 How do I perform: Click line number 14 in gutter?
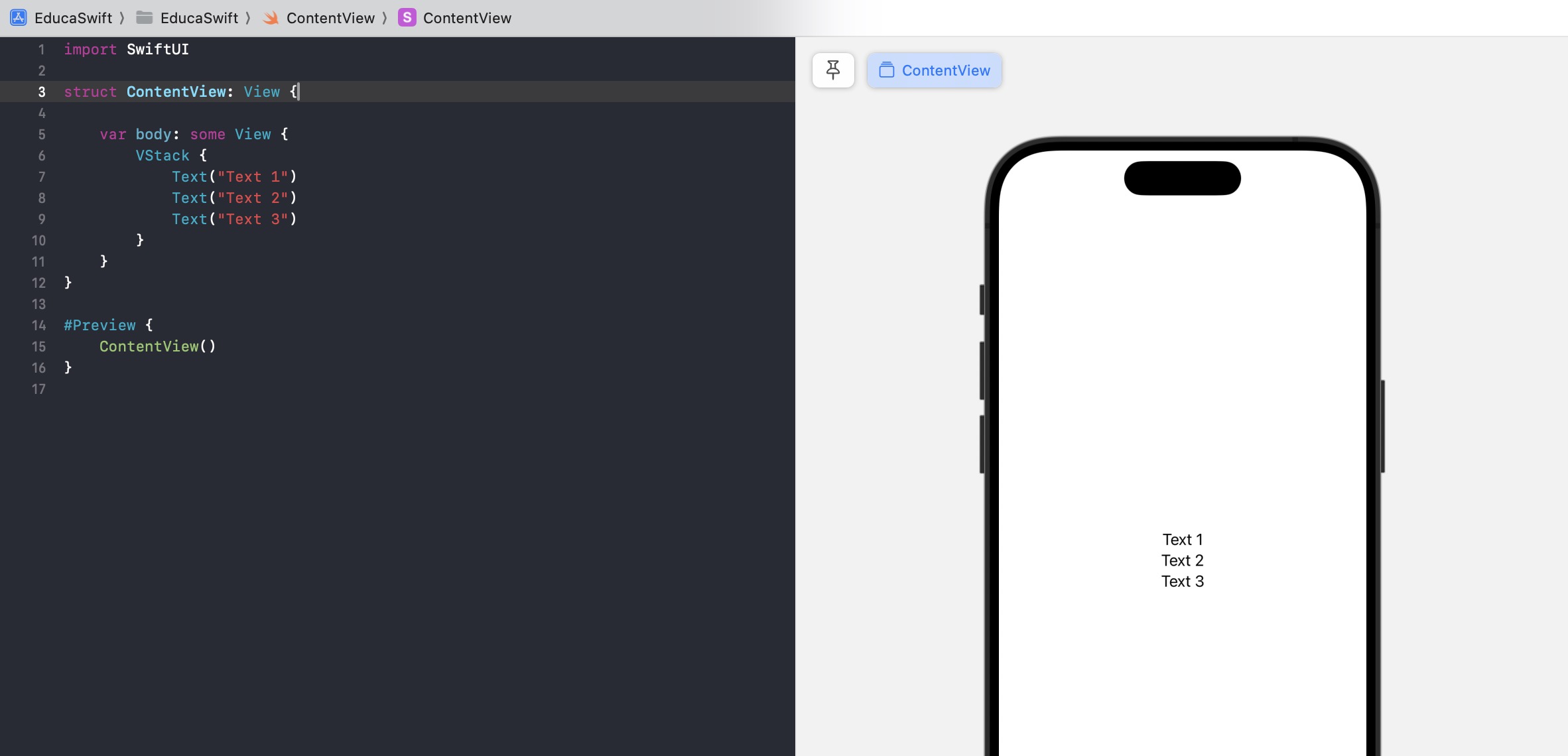(38, 326)
